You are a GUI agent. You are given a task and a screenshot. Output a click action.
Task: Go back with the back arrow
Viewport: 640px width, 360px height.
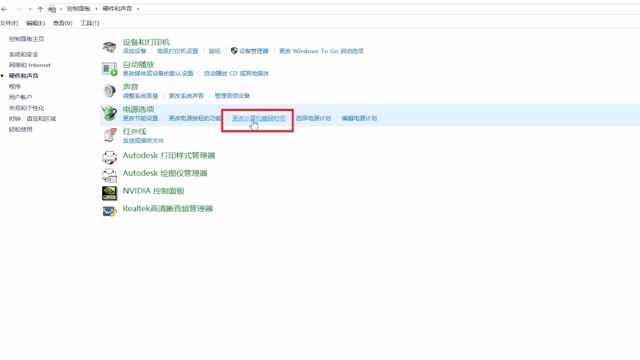coord(4,9)
